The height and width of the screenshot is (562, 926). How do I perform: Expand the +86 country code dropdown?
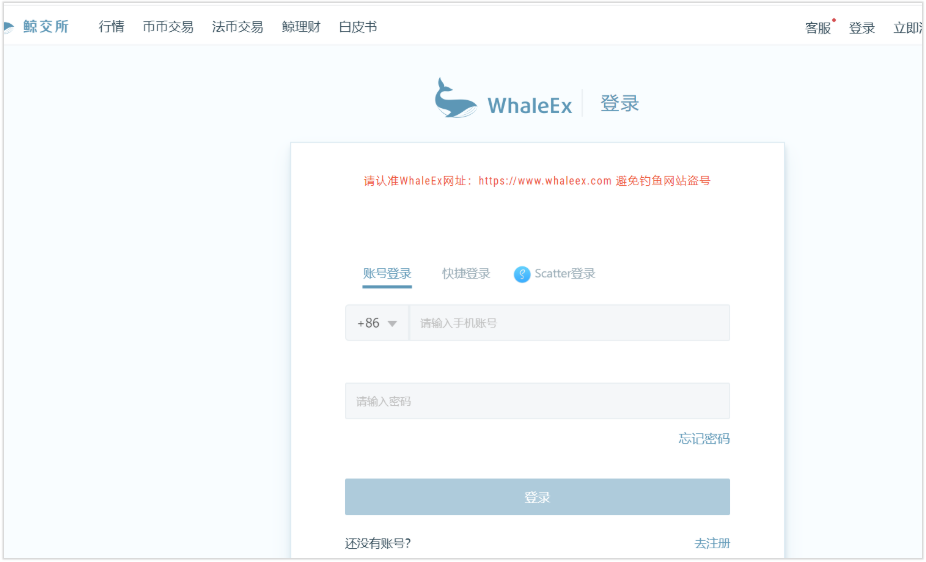[x=377, y=323]
